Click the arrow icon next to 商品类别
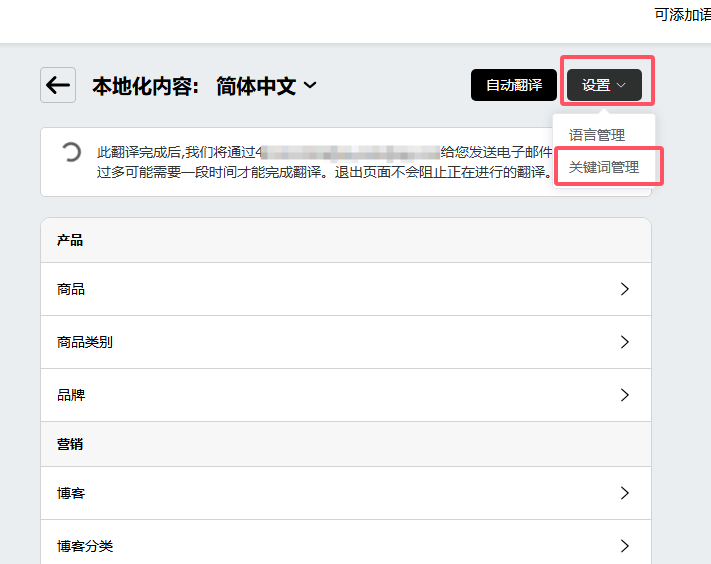 pos(625,342)
